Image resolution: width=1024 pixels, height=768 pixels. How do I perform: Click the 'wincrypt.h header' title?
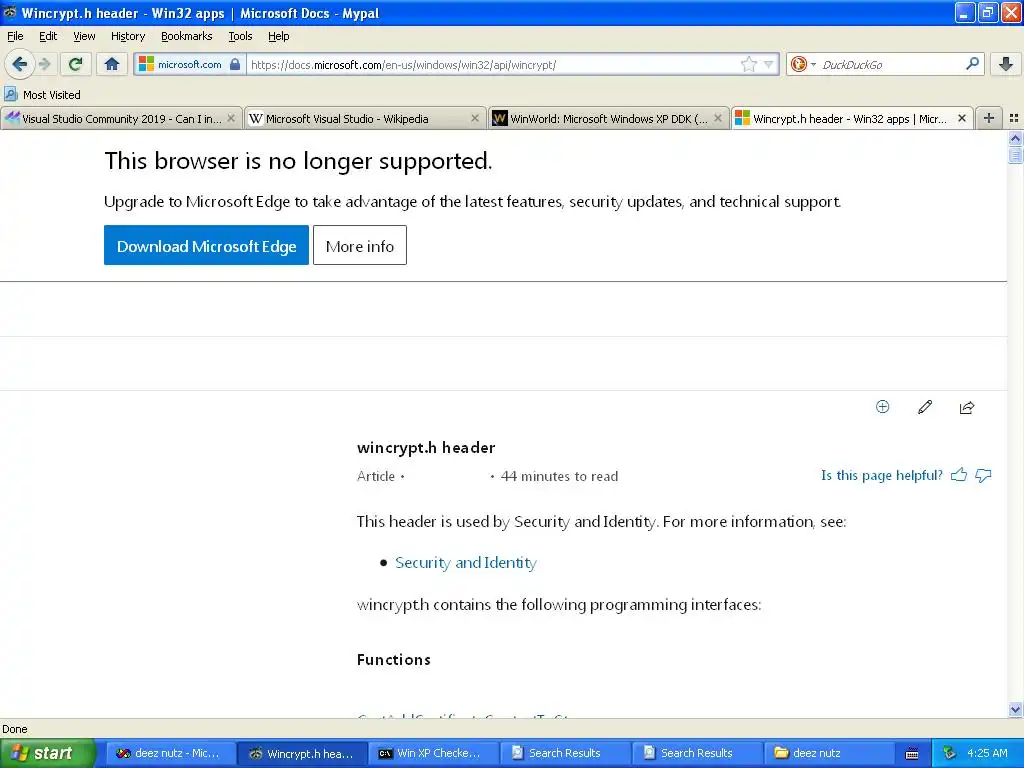(x=426, y=447)
